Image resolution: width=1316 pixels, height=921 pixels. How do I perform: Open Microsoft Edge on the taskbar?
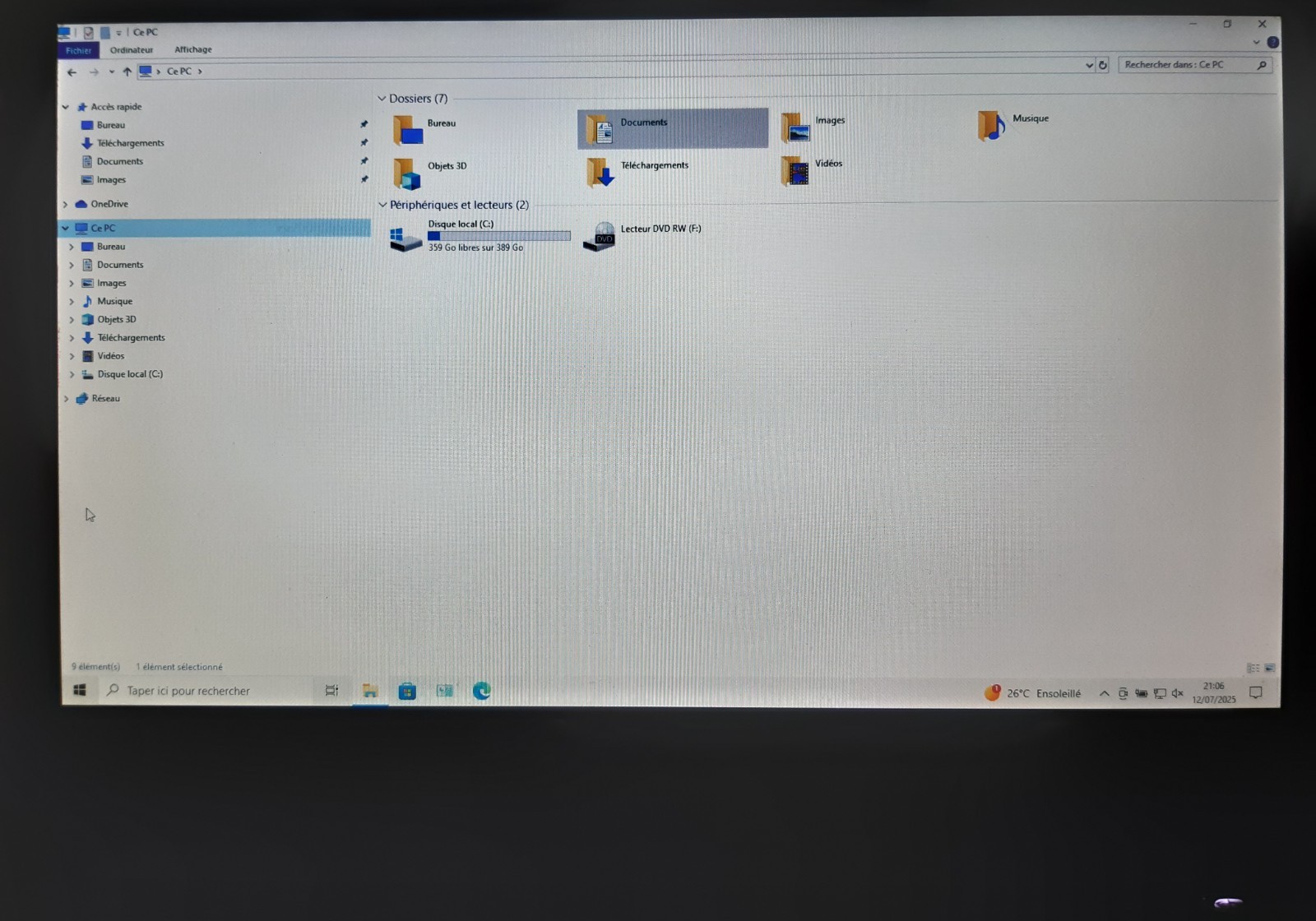482,691
